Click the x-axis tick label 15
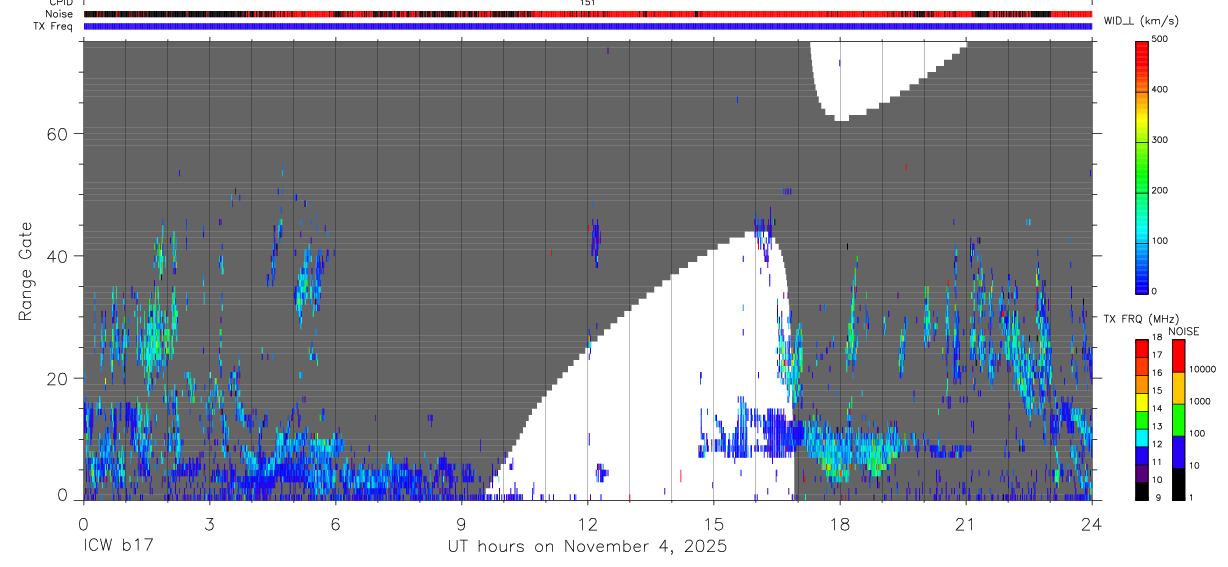This screenshot has width=1228, height=567. tap(714, 523)
